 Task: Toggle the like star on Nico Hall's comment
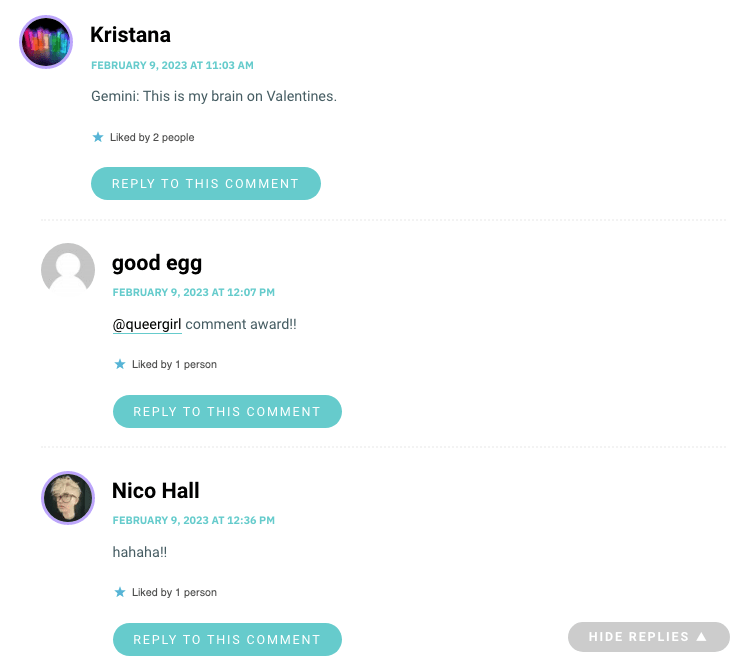(120, 592)
